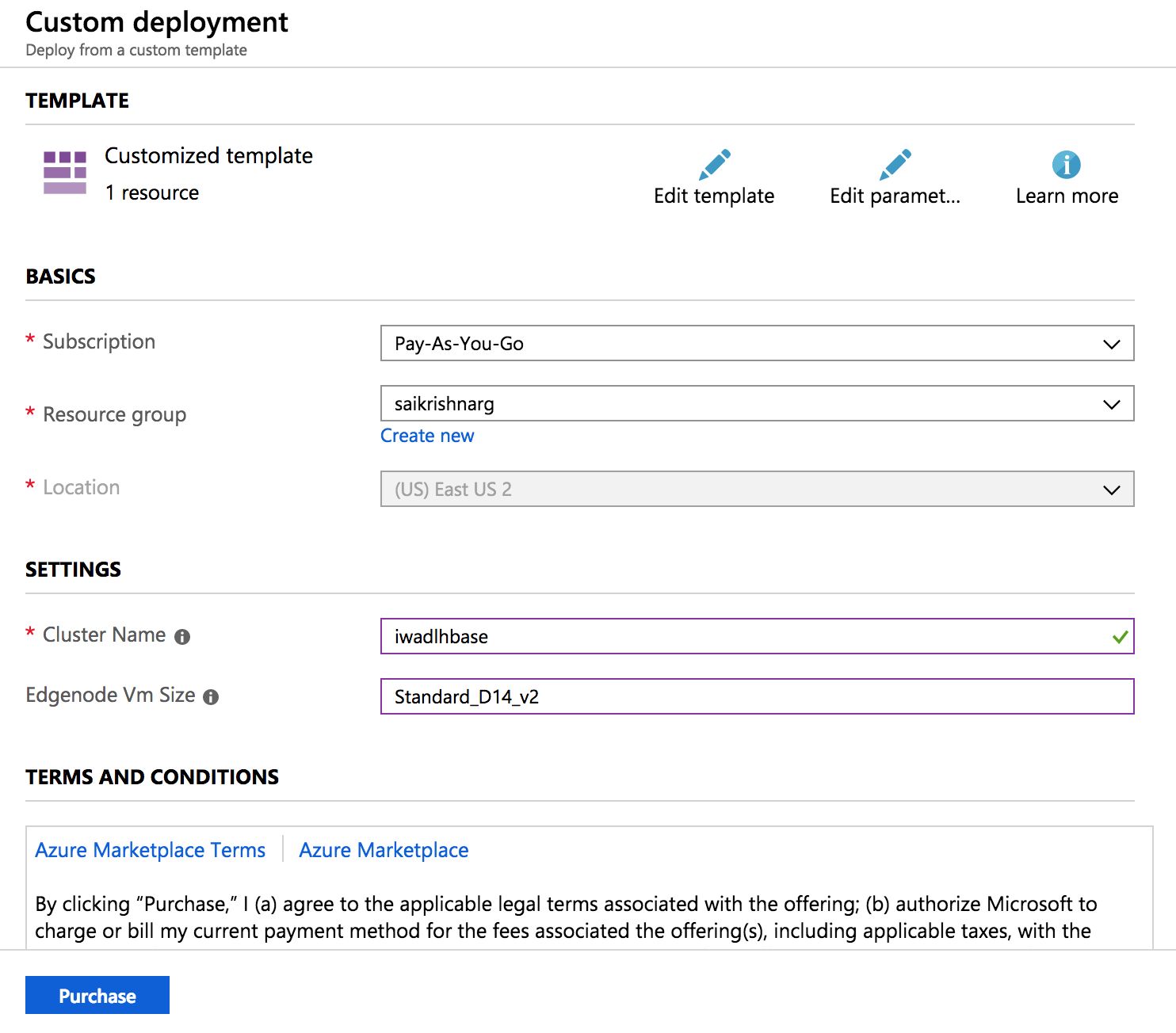
Task: Show the Cluster Name info tooltip icon
Action: pyautogui.click(x=182, y=637)
